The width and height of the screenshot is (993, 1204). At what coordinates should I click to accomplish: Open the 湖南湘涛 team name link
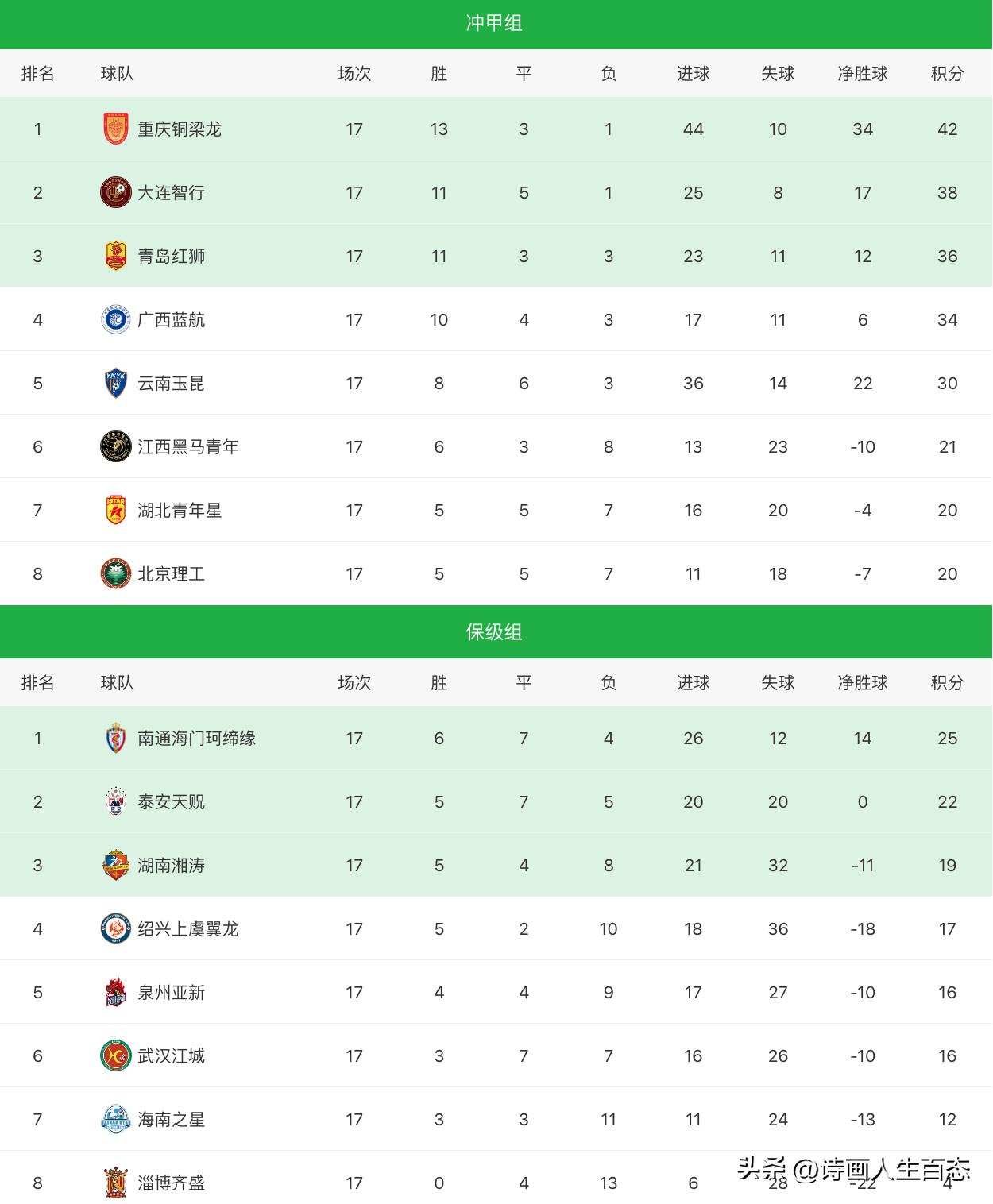point(172,866)
